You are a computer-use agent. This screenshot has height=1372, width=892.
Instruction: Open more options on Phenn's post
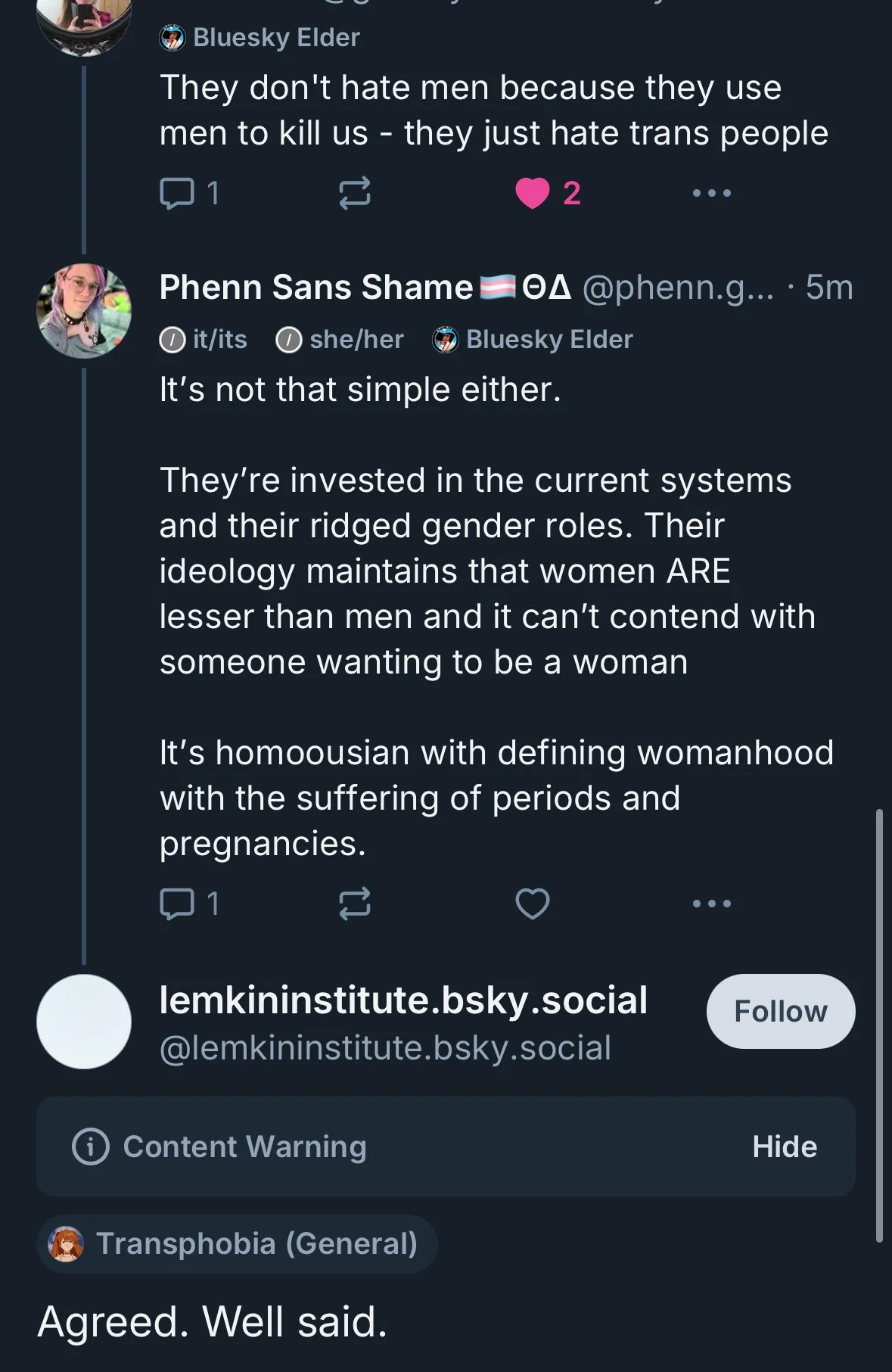711,904
